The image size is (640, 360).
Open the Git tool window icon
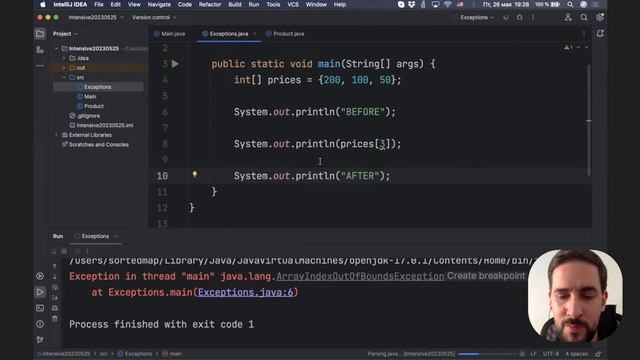[40, 340]
